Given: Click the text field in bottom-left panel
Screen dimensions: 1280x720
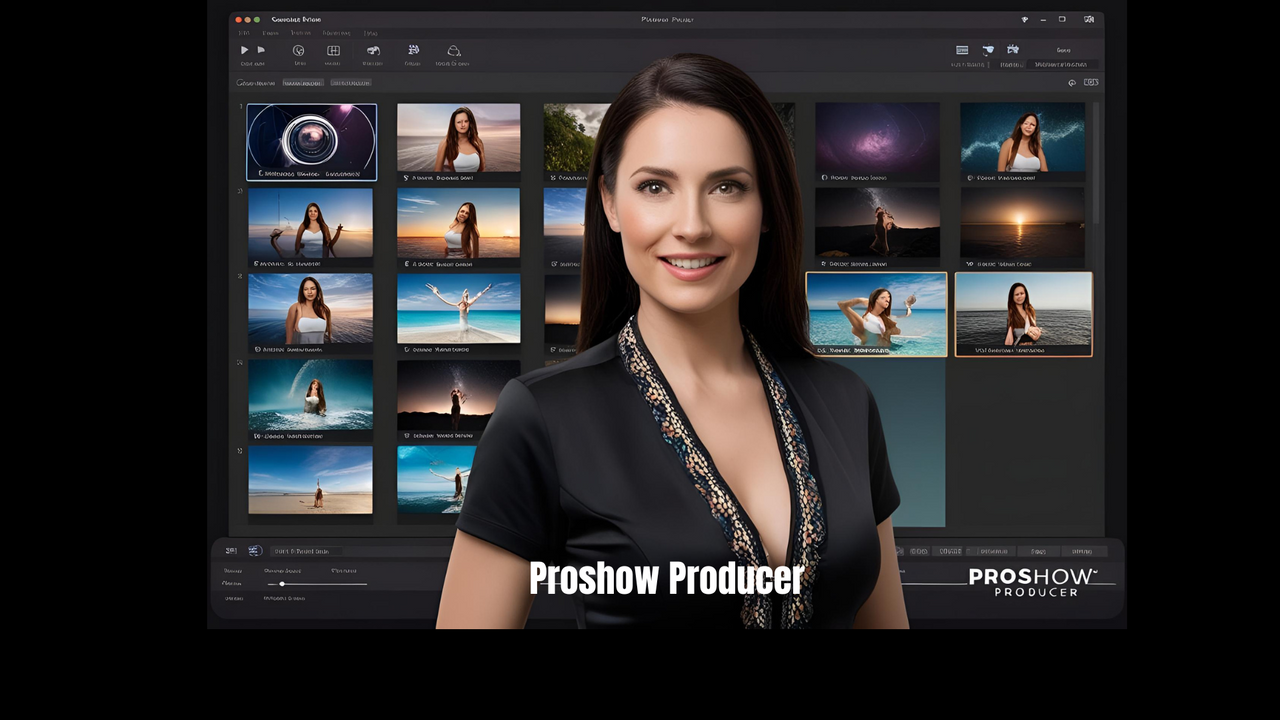Looking at the screenshot, I should [306, 551].
